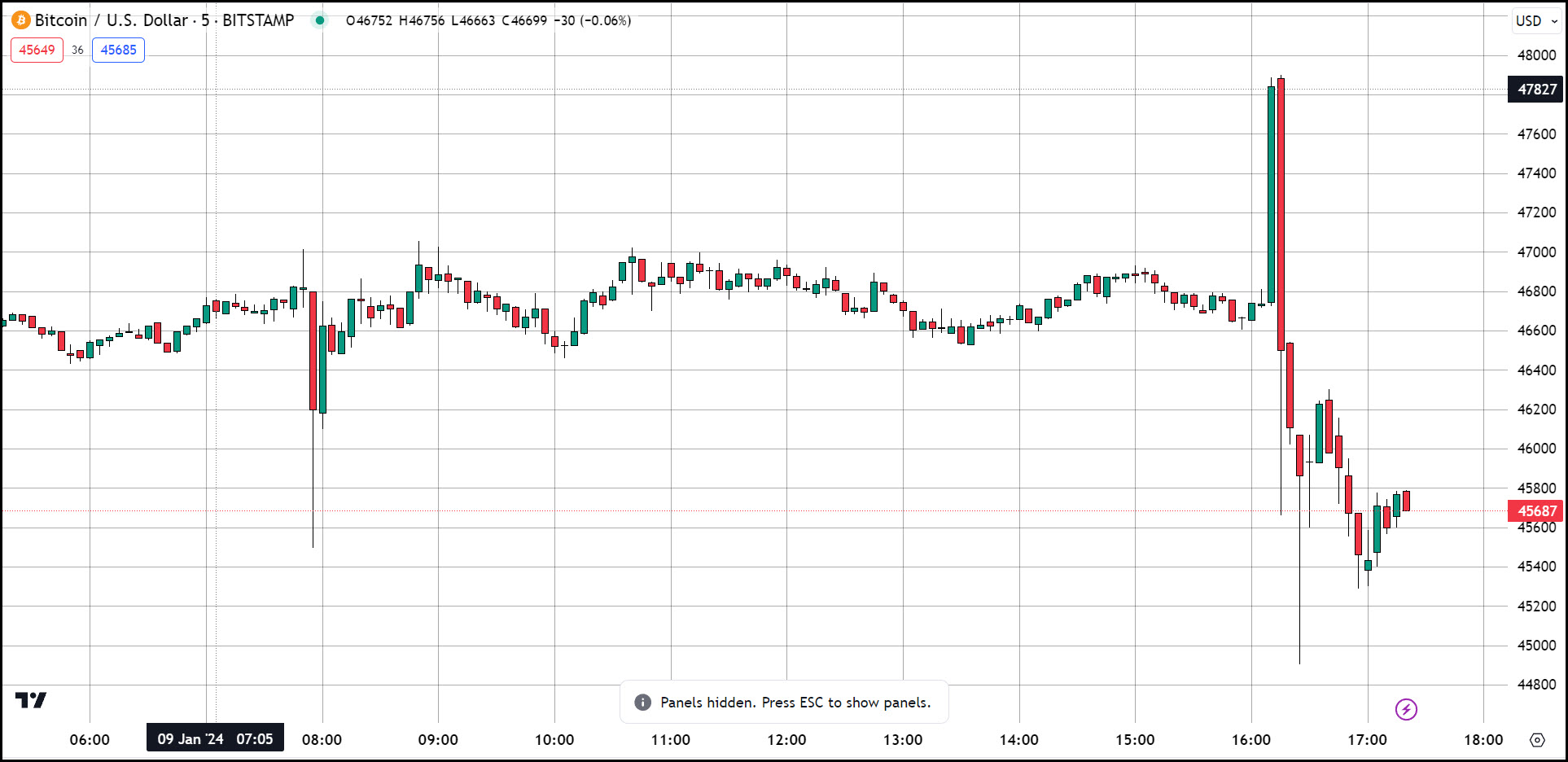The height and width of the screenshot is (762, 1568).
Task: Click the Bitcoin symbol logo icon
Action: click(21, 20)
